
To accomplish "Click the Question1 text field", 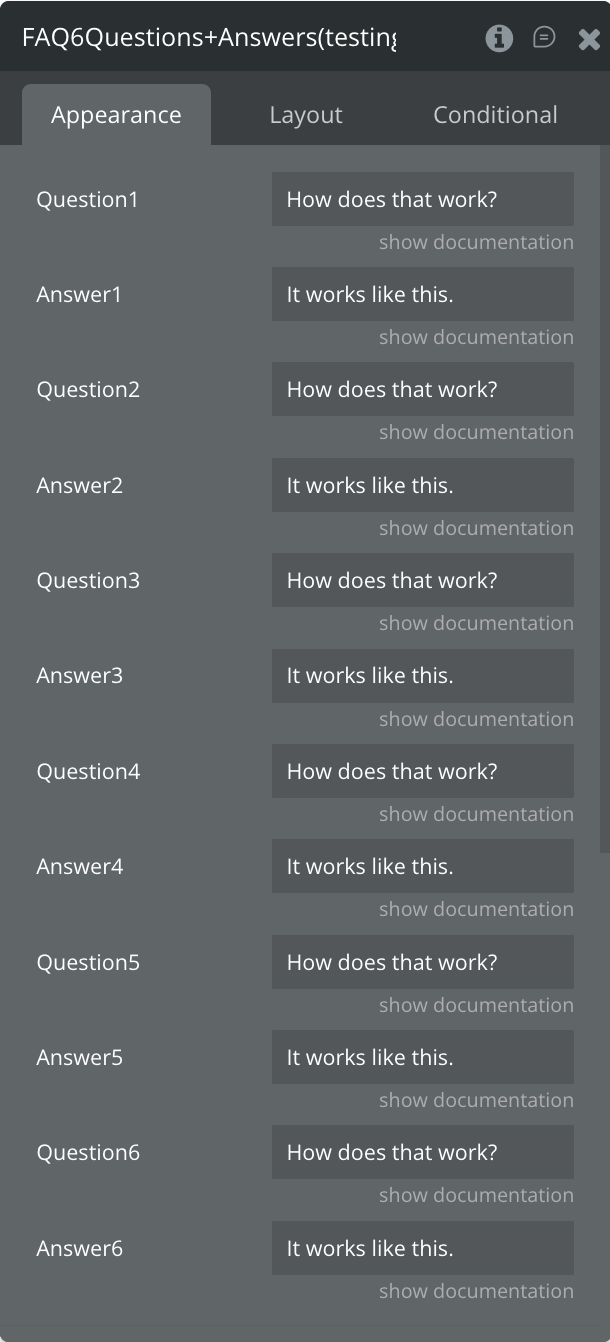I will pyautogui.click(x=422, y=199).
